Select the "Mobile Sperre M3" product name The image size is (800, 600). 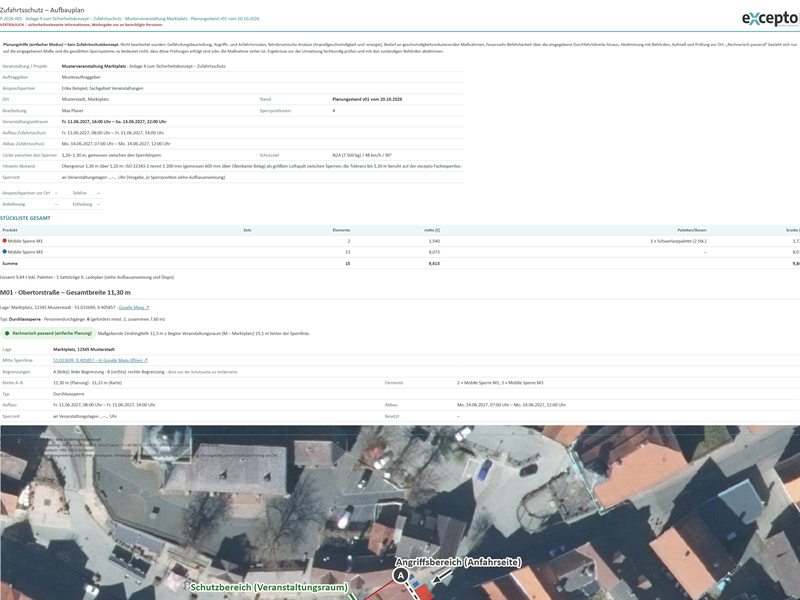[x=25, y=252]
